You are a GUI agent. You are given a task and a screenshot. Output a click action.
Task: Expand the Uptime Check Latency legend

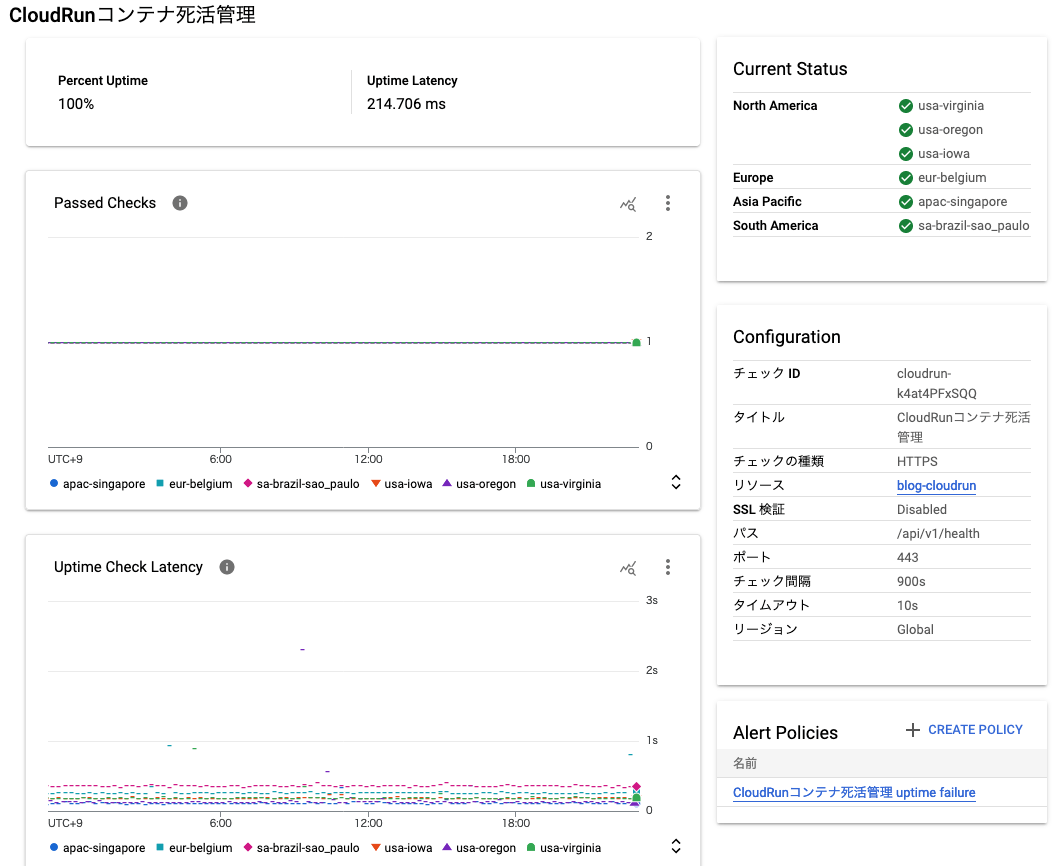click(675, 846)
